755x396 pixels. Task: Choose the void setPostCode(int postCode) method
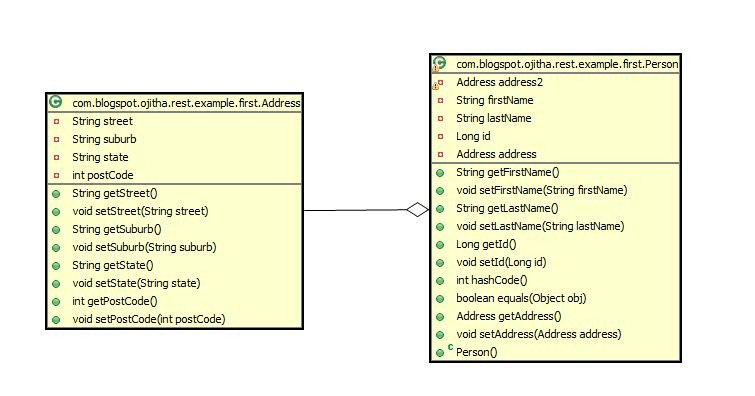click(x=149, y=319)
